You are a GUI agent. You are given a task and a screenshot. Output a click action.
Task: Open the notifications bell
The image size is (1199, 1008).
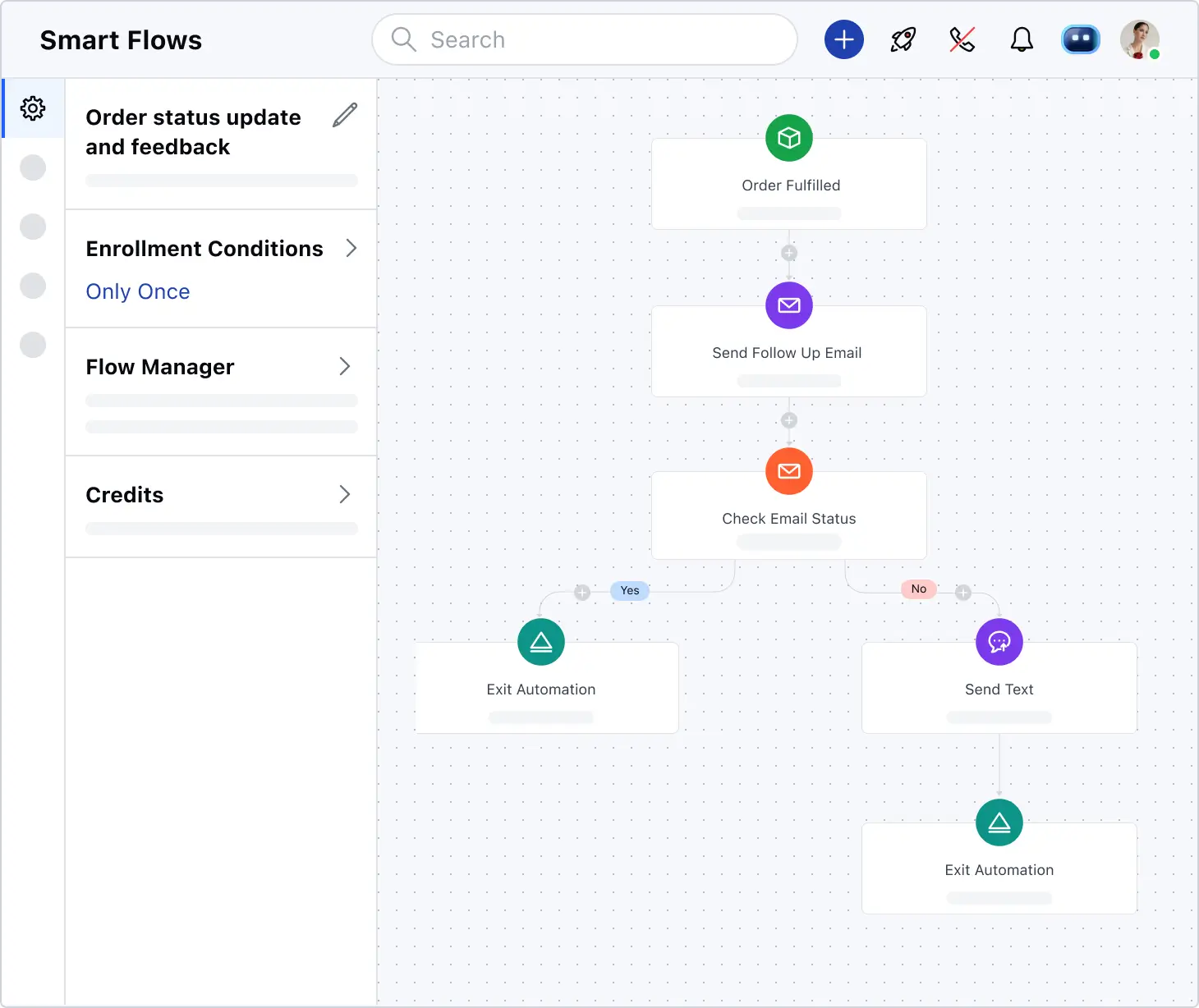coord(1022,39)
